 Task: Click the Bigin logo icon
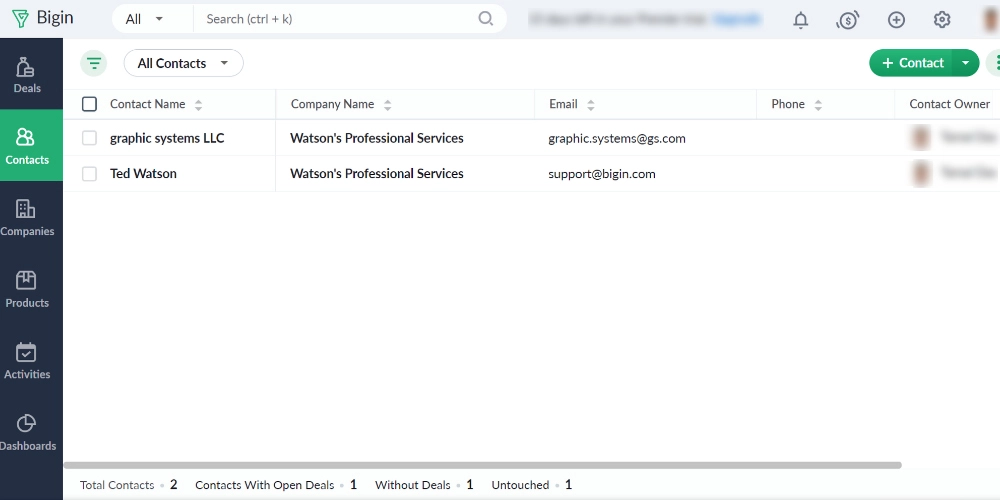[20, 18]
